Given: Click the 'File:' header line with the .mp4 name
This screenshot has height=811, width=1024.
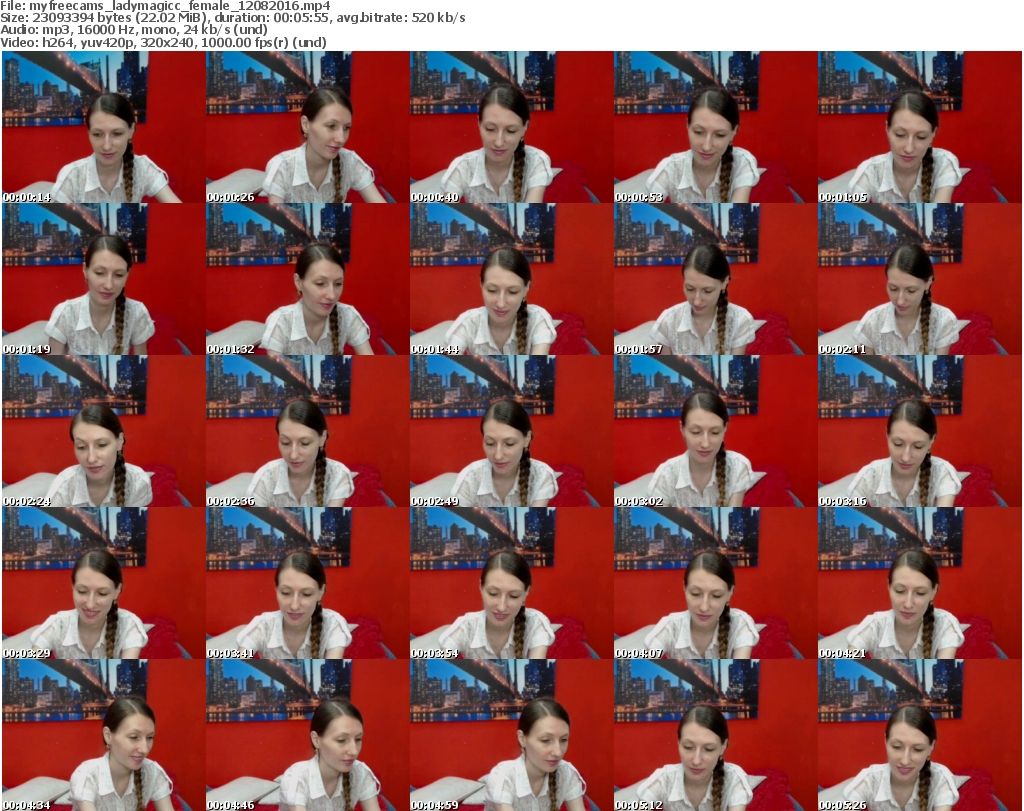Looking at the screenshot, I should point(165,6).
